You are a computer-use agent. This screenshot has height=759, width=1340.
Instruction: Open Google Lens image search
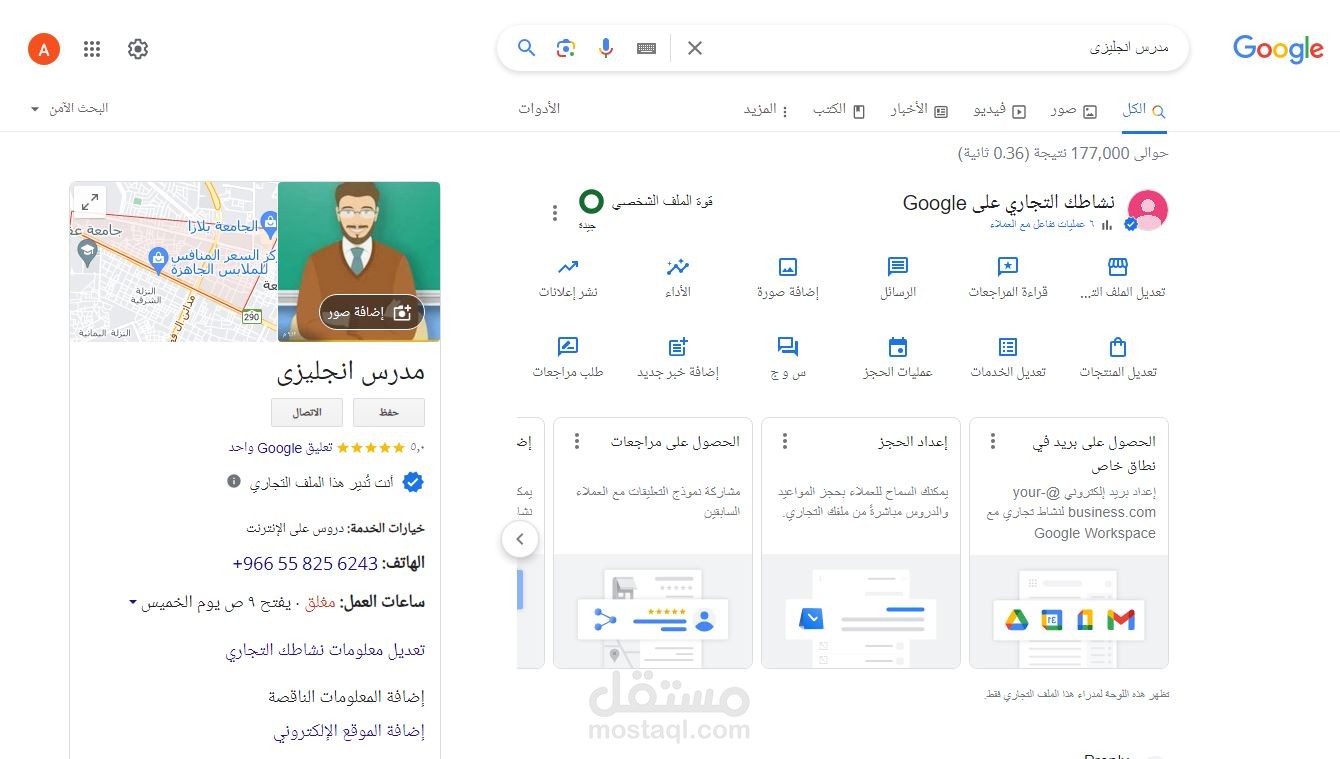click(x=566, y=48)
